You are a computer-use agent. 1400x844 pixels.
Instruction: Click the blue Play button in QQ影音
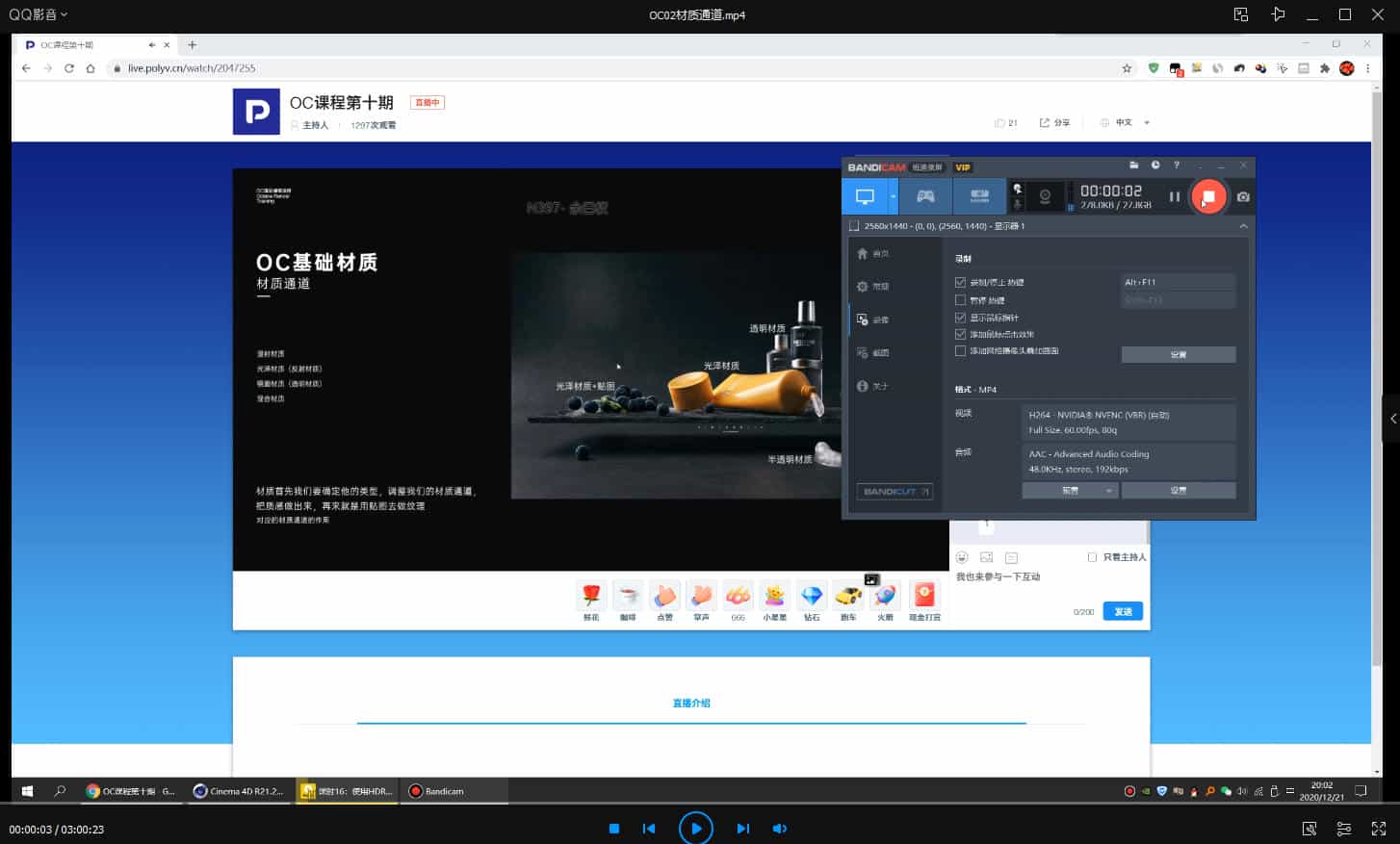click(x=695, y=828)
